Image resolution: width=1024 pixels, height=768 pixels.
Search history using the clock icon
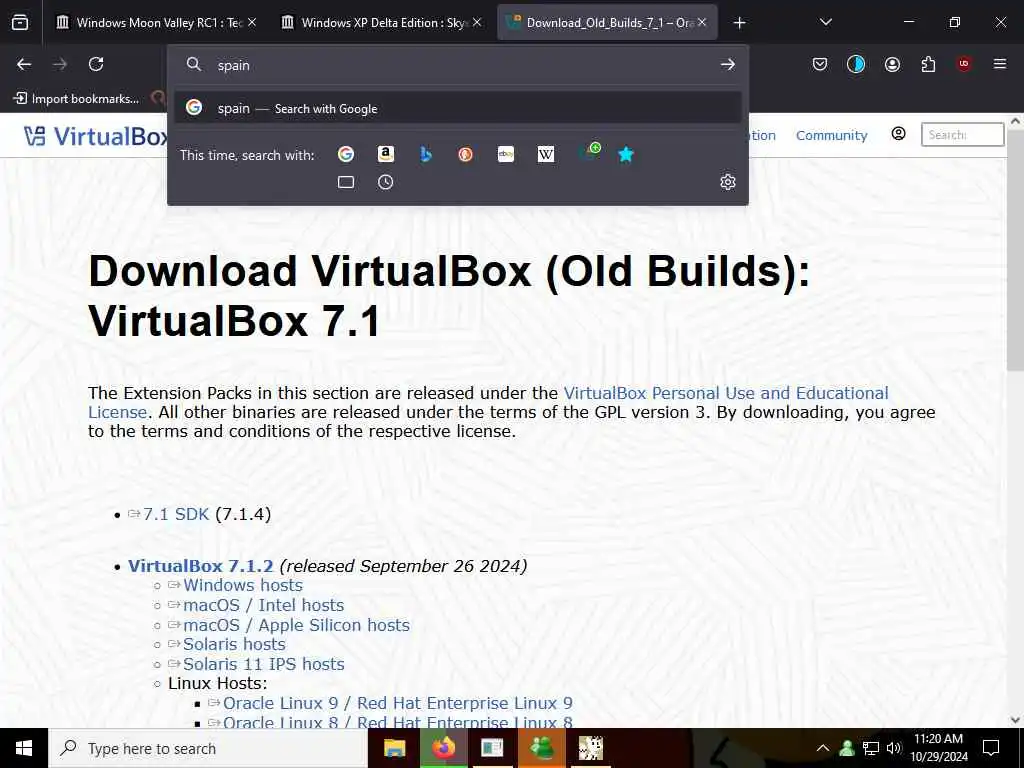pyautogui.click(x=386, y=182)
